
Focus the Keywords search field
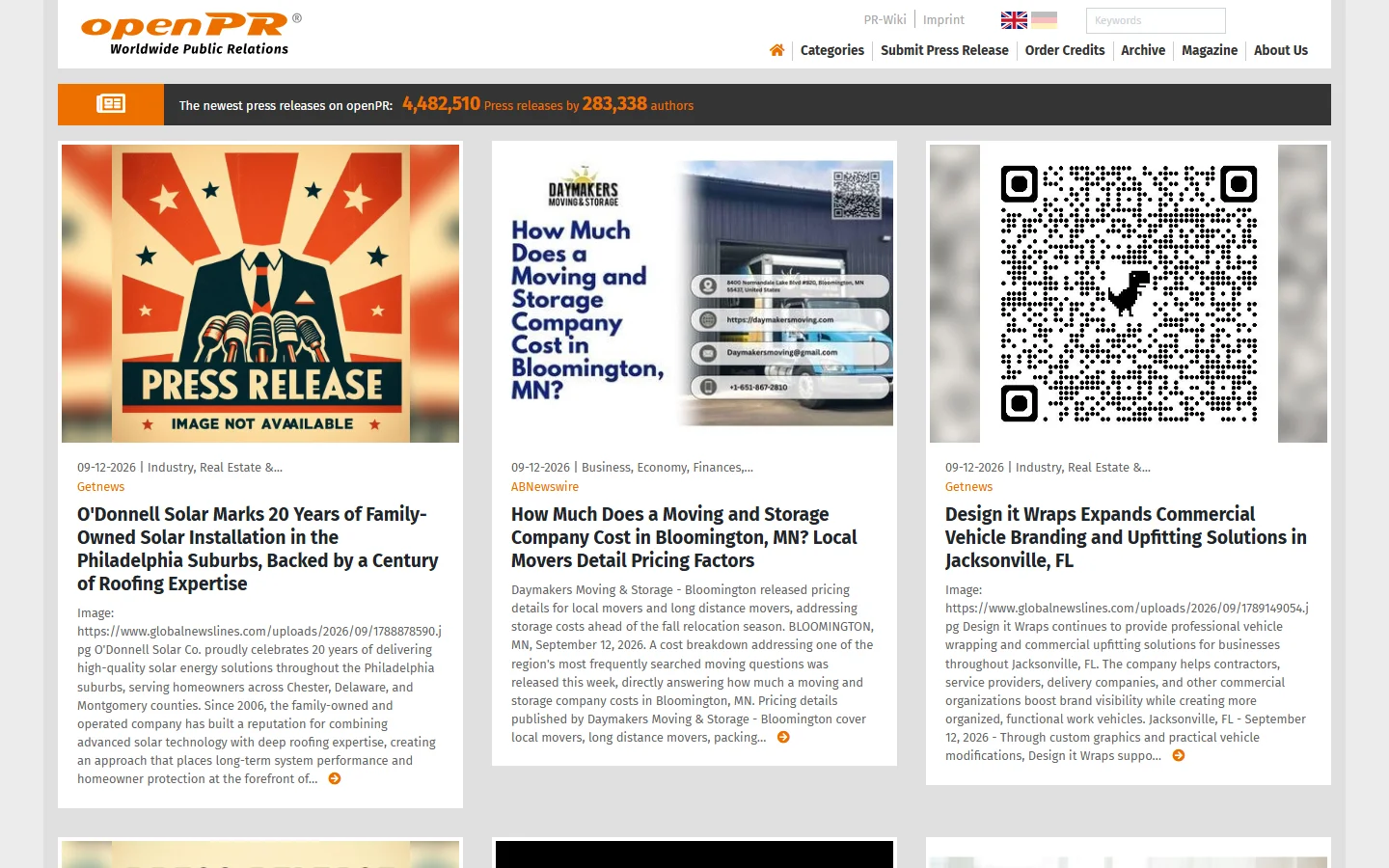click(1156, 20)
